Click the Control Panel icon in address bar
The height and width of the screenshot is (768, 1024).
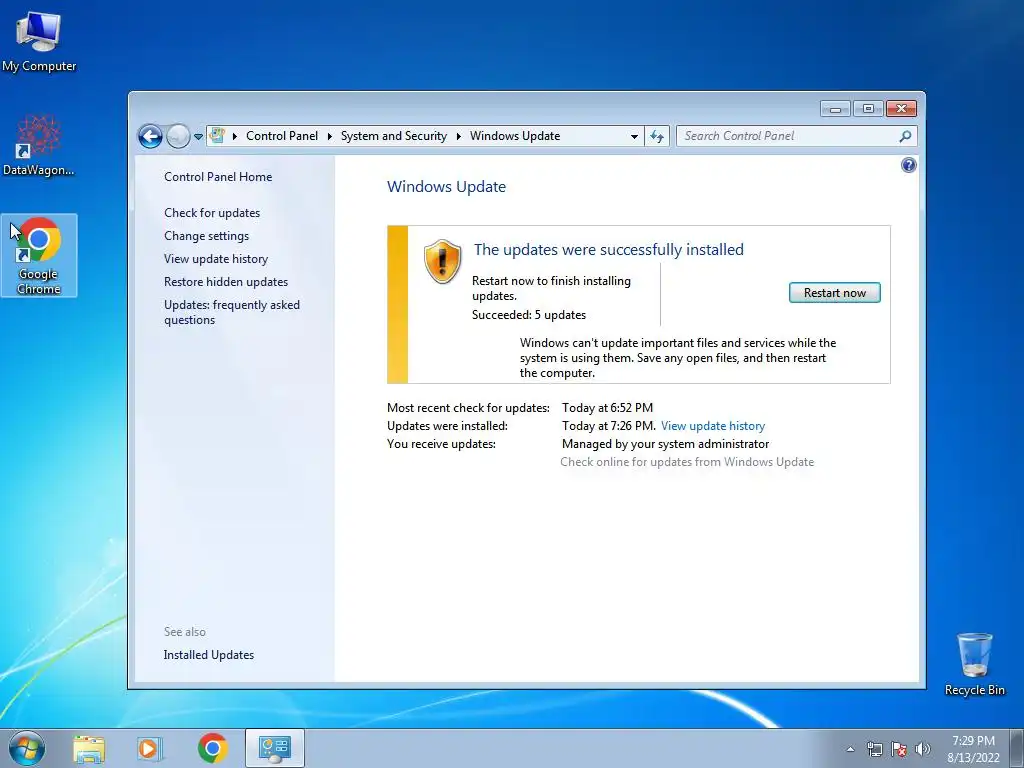coord(217,136)
